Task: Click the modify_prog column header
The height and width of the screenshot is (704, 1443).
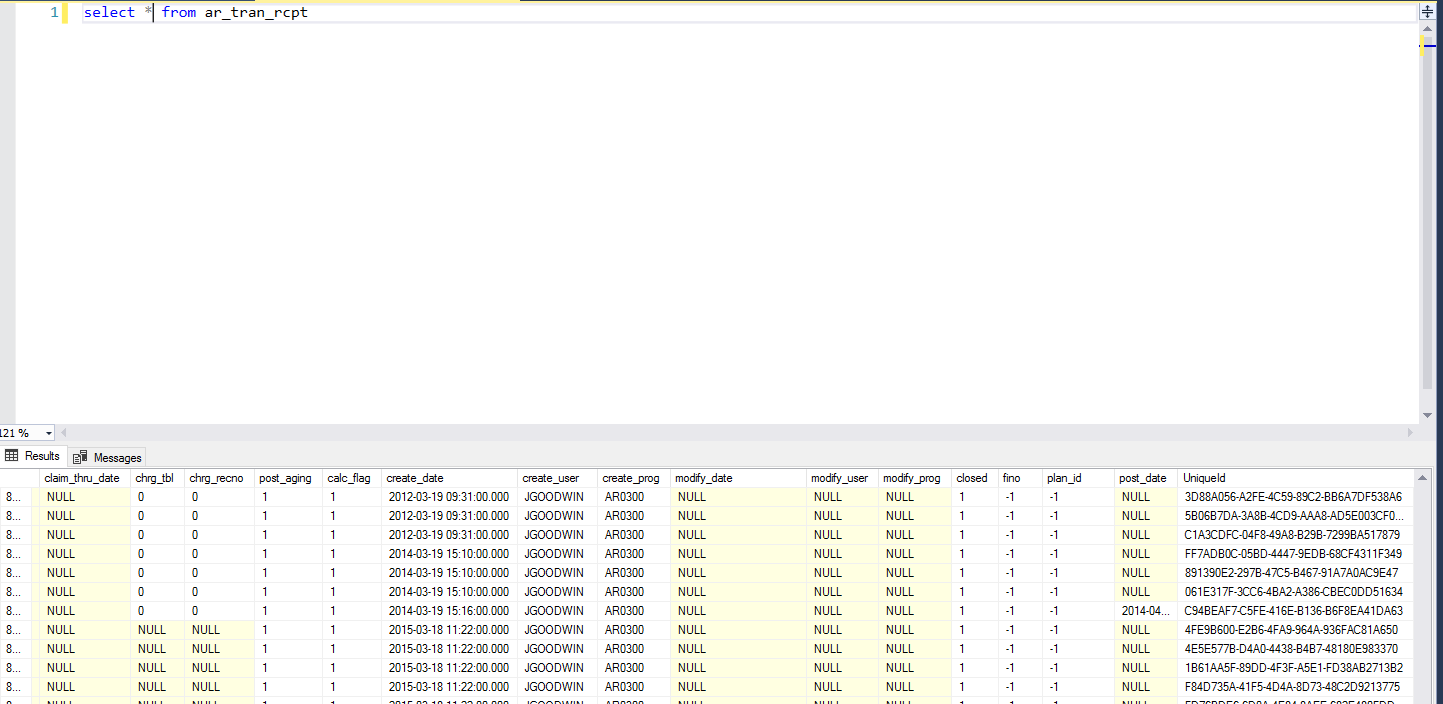Action: (915, 478)
